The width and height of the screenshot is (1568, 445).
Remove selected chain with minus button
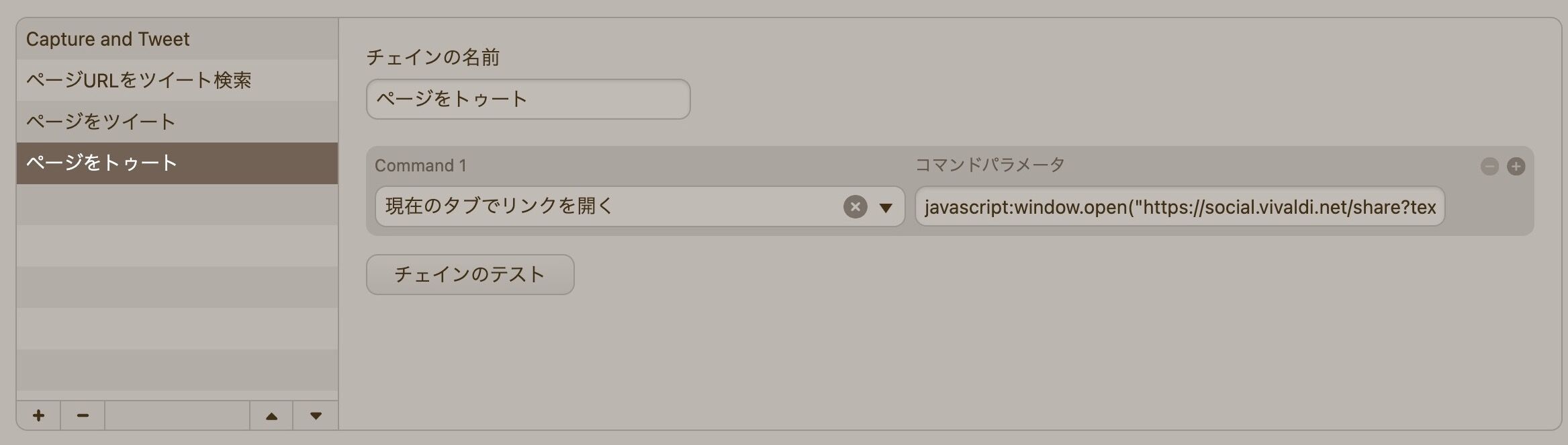[x=83, y=415]
